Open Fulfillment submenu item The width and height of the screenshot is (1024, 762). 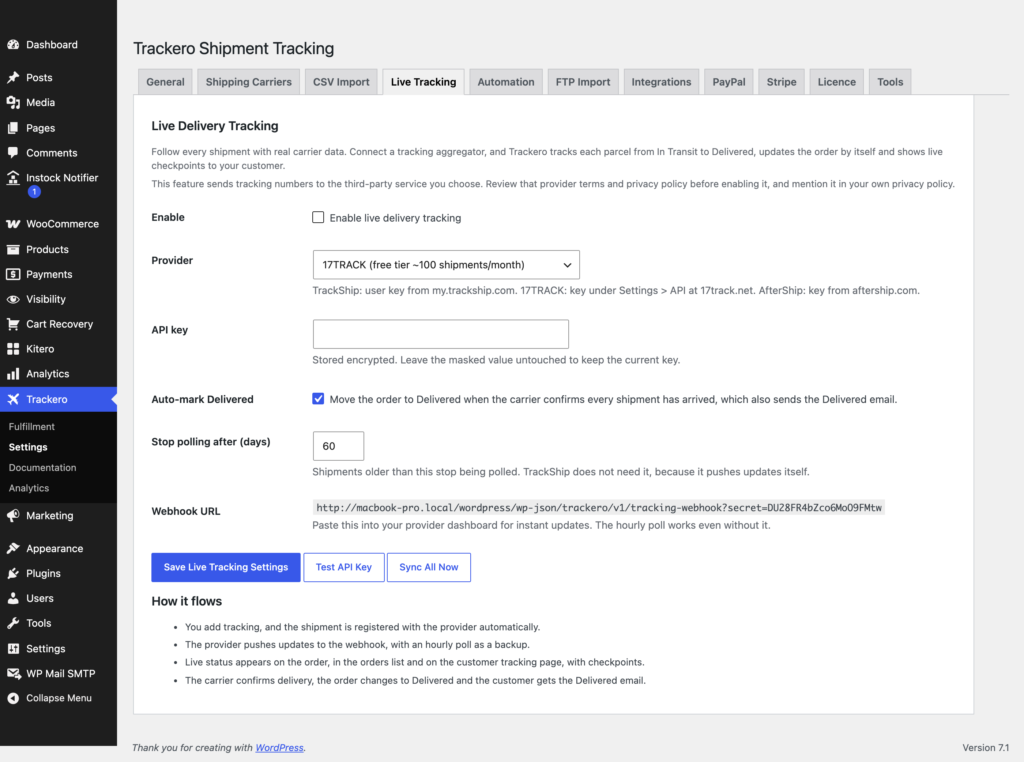(31, 426)
